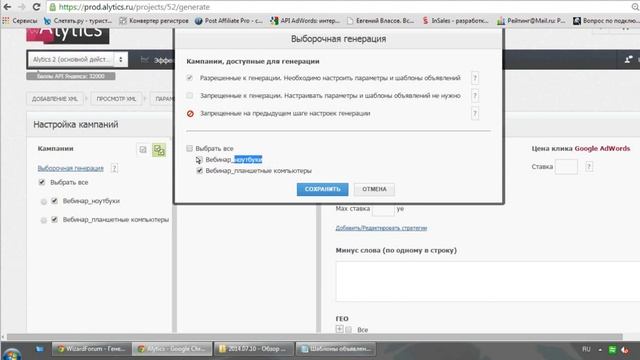Click help icon next to Выборочная генерация link
The height and width of the screenshot is (360, 640).
tap(114, 168)
